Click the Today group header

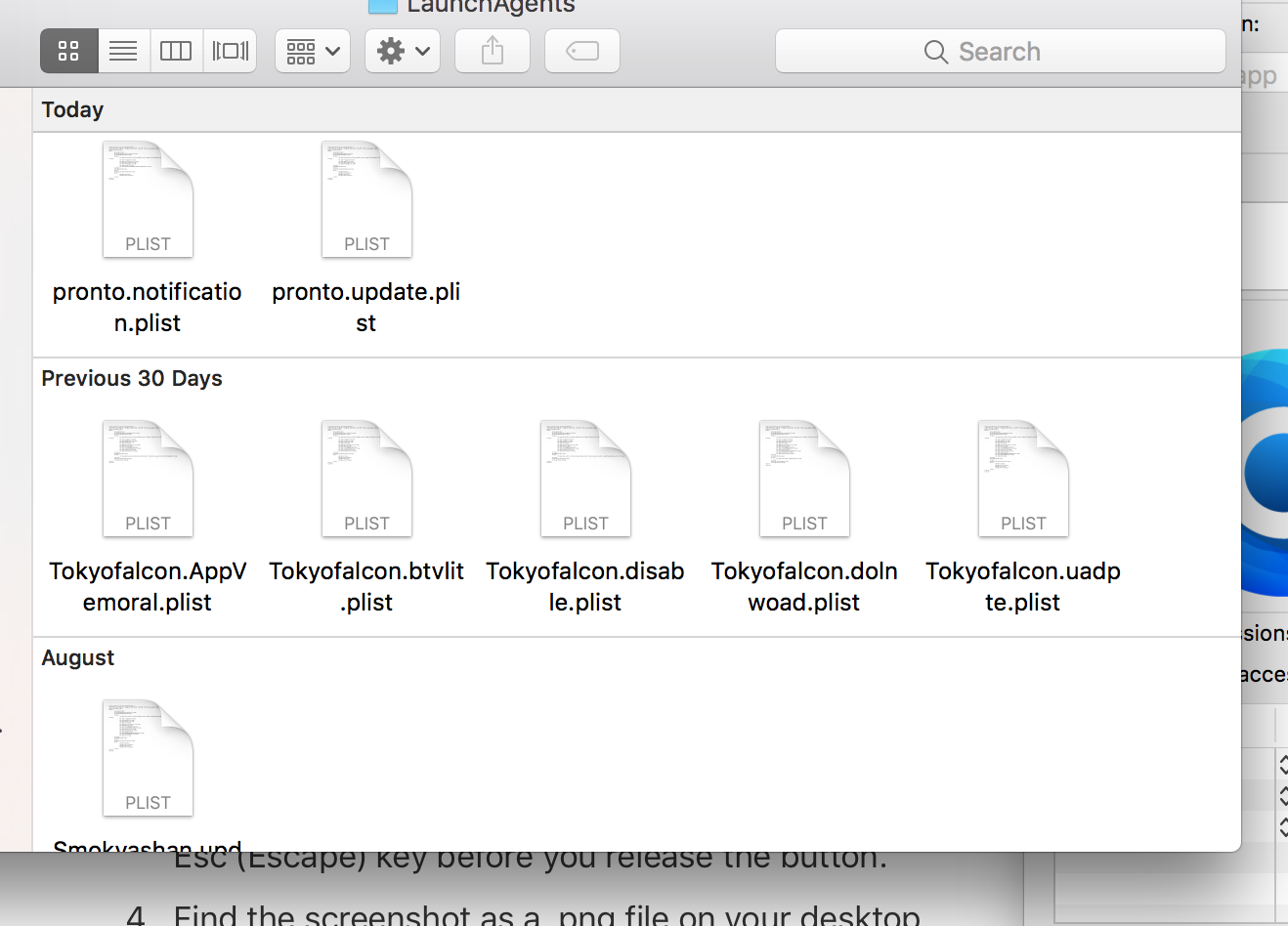(x=72, y=109)
